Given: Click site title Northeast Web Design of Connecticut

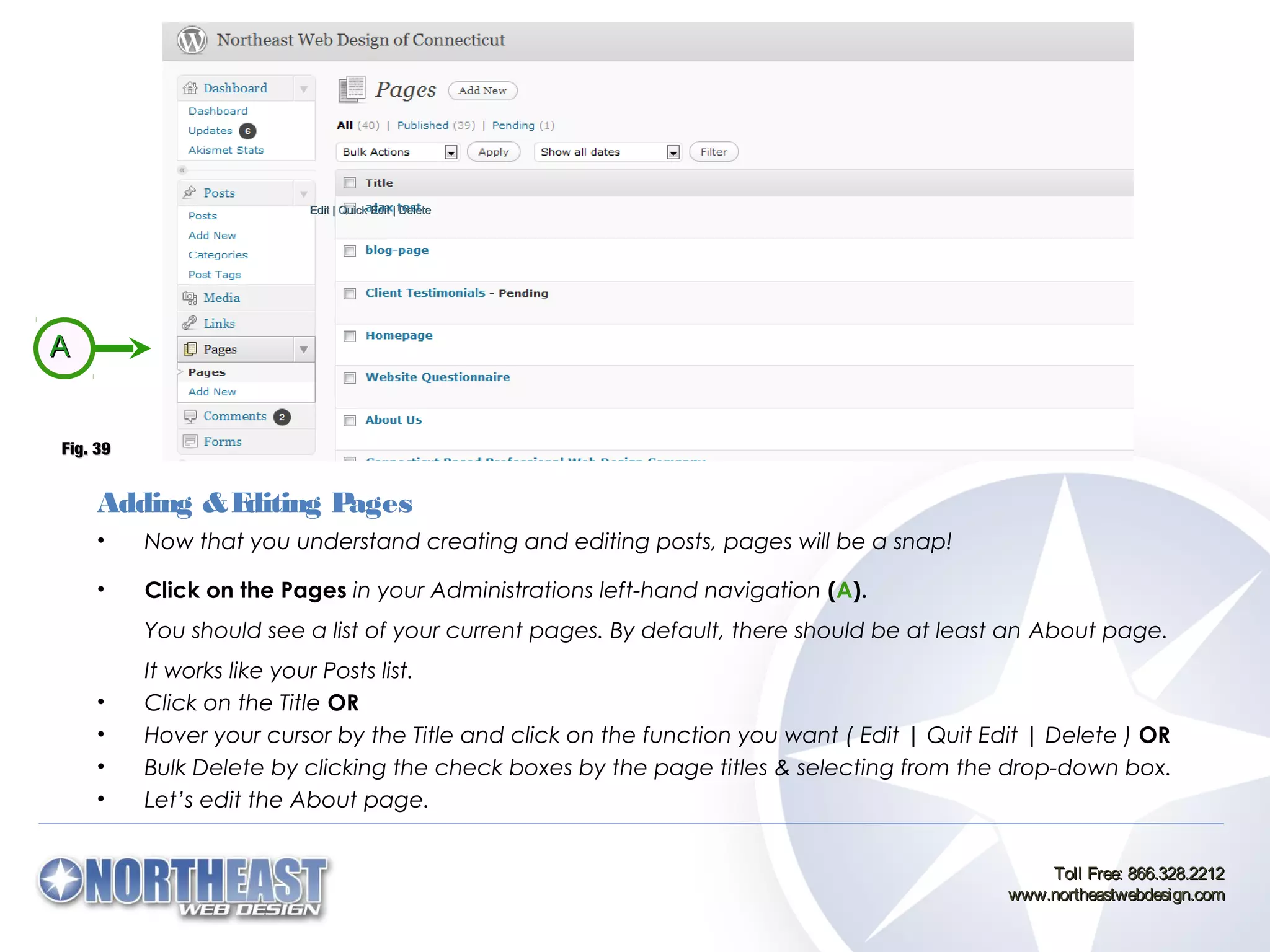Looking at the screenshot, I should (x=361, y=40).
